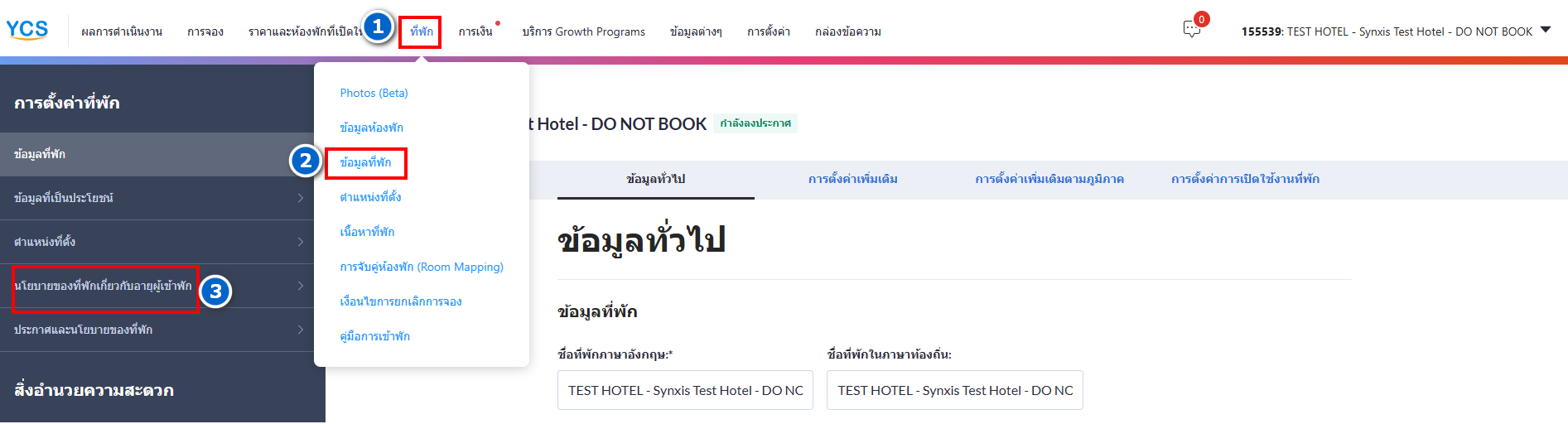Select ตำแหน่งที่ตั้ง from dropdown menu
Viewport: 1568px width, 424px height.
(370, 197)
